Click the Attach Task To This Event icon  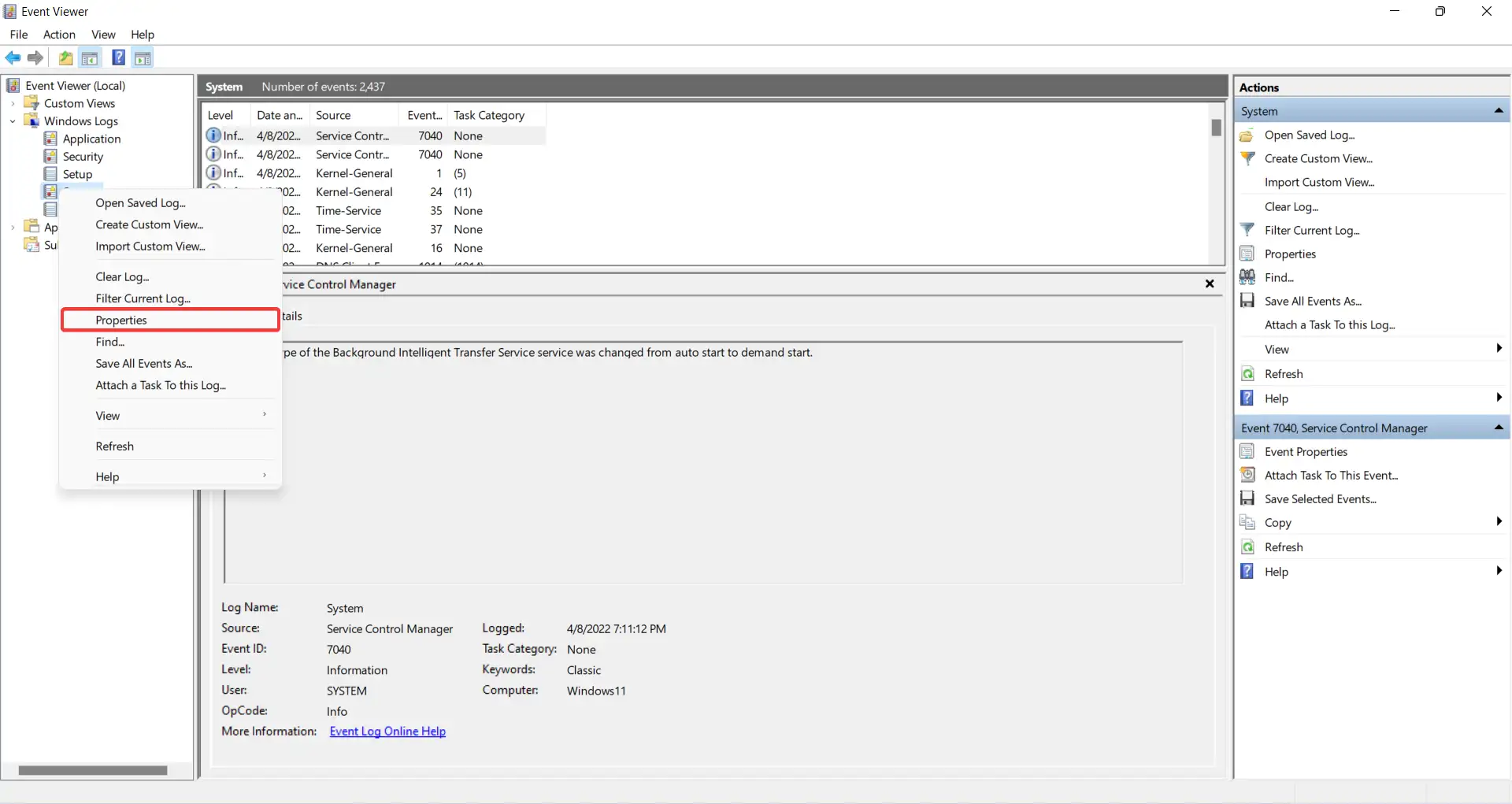tap(1247, 475)
